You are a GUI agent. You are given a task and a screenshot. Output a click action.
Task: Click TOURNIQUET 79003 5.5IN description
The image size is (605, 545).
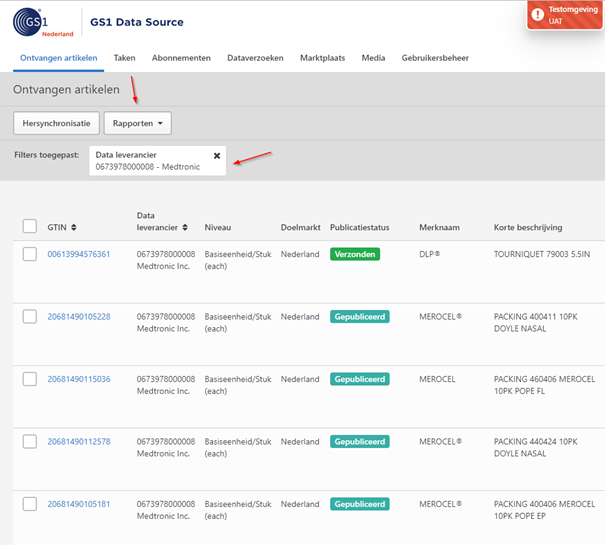[x=542, y=254]
